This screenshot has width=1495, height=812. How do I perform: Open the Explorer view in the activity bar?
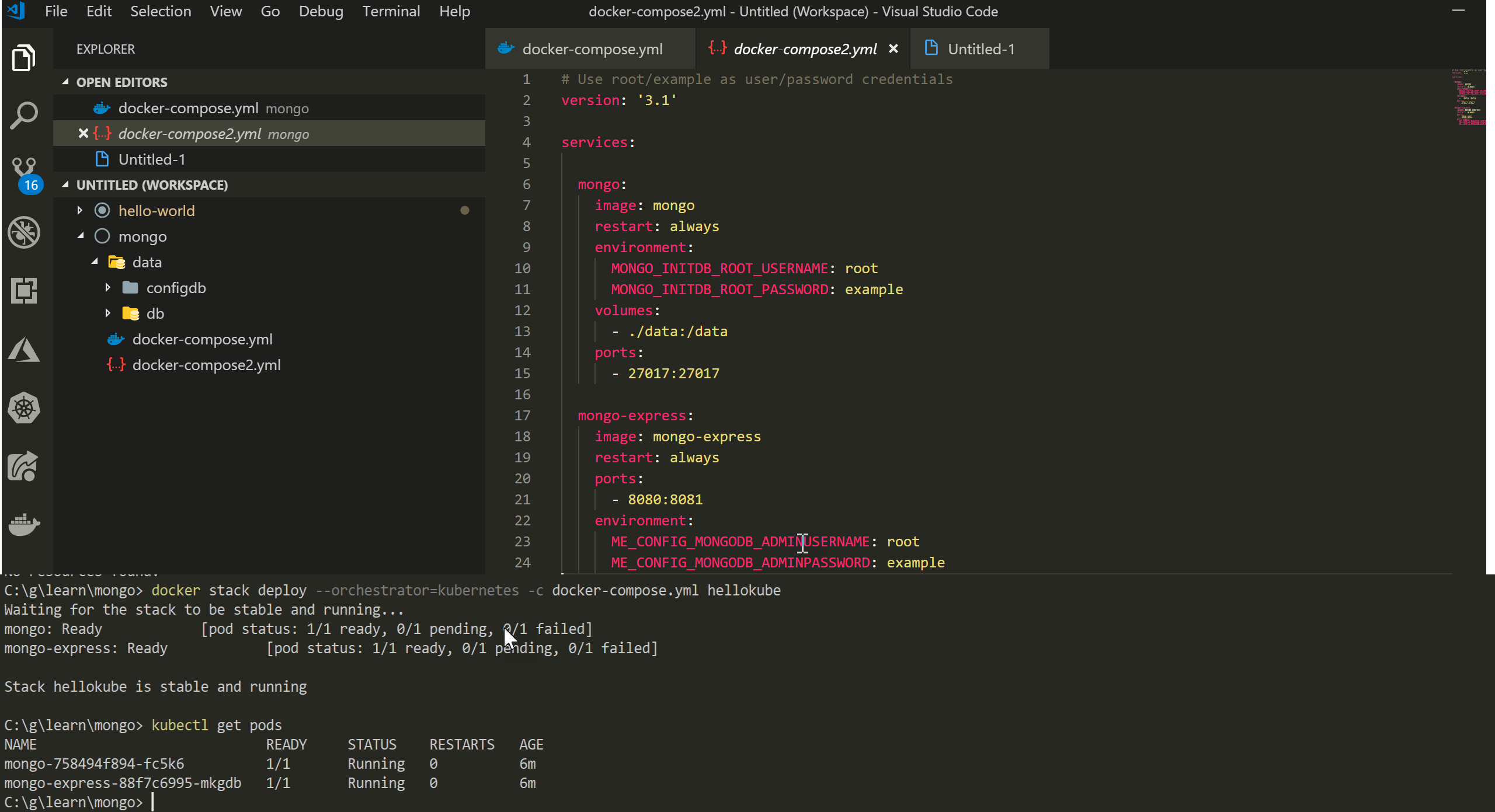coord(24,57)
